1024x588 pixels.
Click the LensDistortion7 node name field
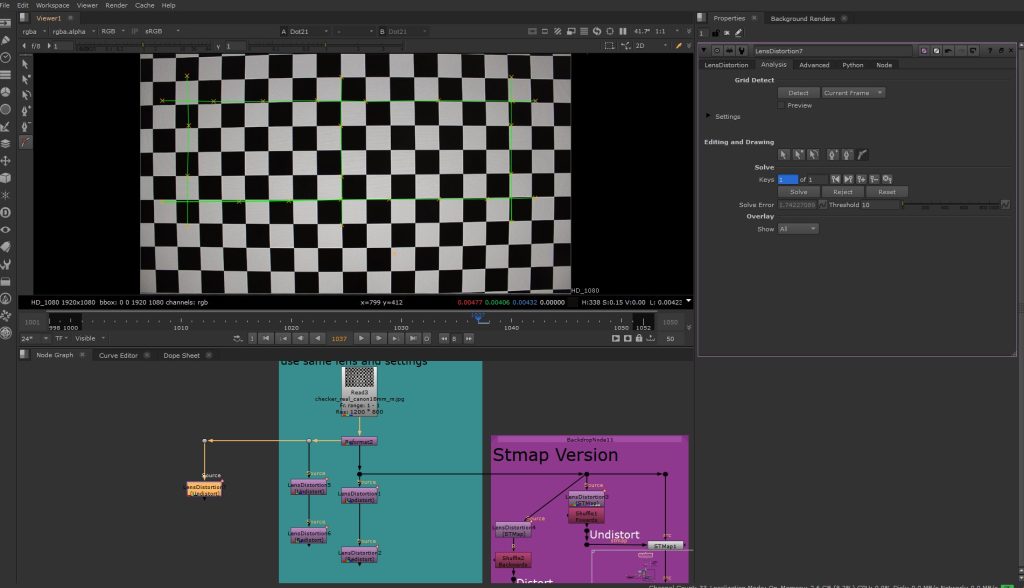(x=832, y=50)
